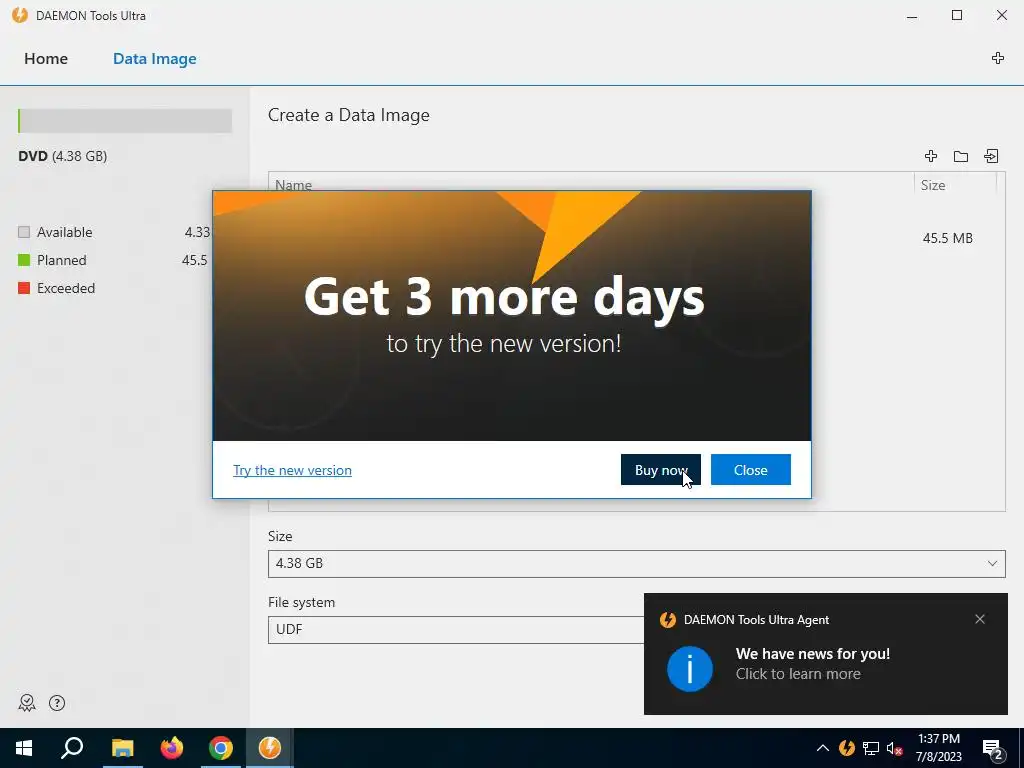Click the Size column header
The height and width of the screenshot is (768, 1024).
point(933,185)
